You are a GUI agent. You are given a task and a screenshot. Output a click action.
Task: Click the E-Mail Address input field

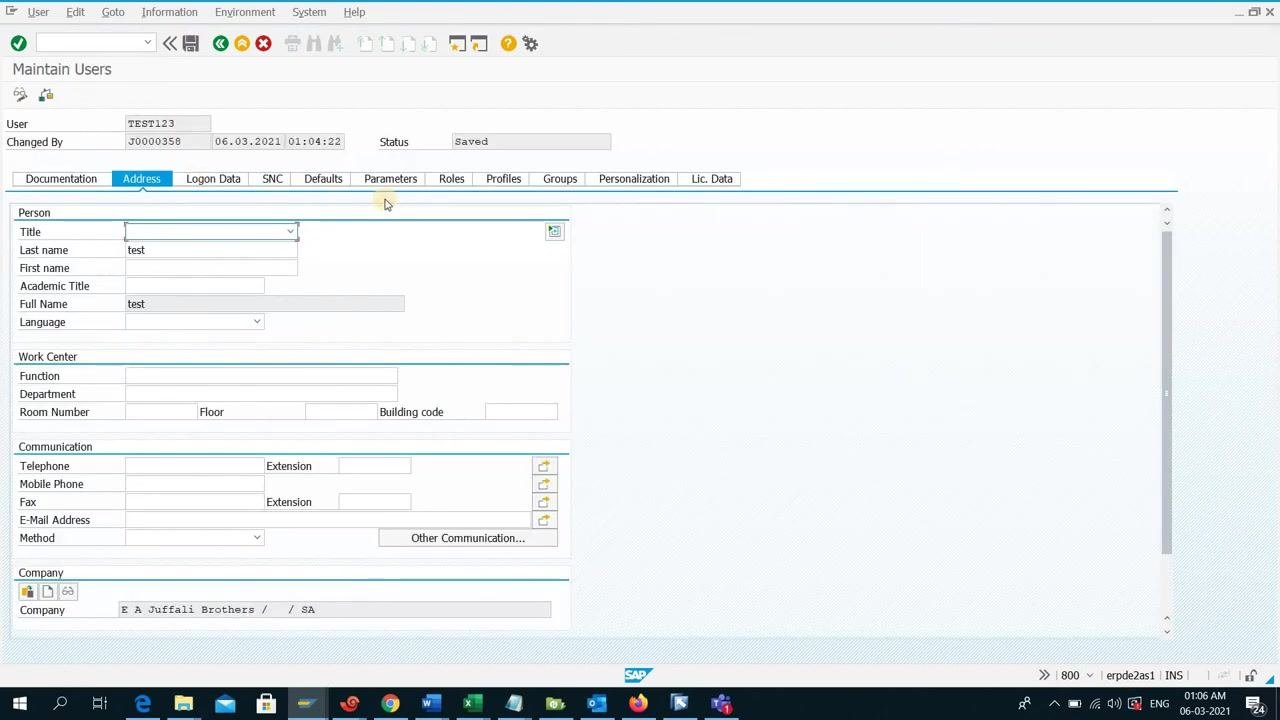coord(328,520)
